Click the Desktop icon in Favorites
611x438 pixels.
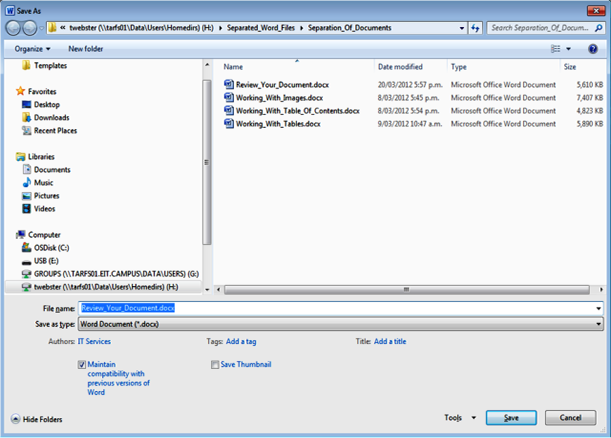tap(26, 104)
